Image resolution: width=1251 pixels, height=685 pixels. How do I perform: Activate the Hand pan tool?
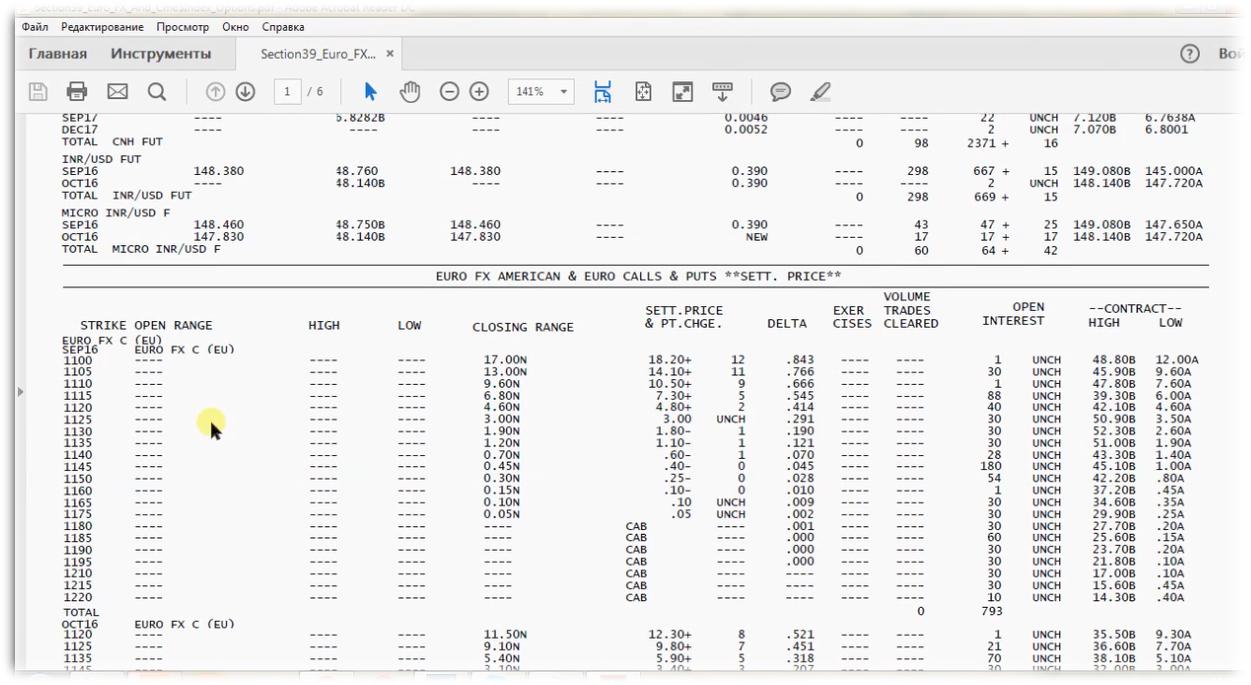click(x=410, y=92)
